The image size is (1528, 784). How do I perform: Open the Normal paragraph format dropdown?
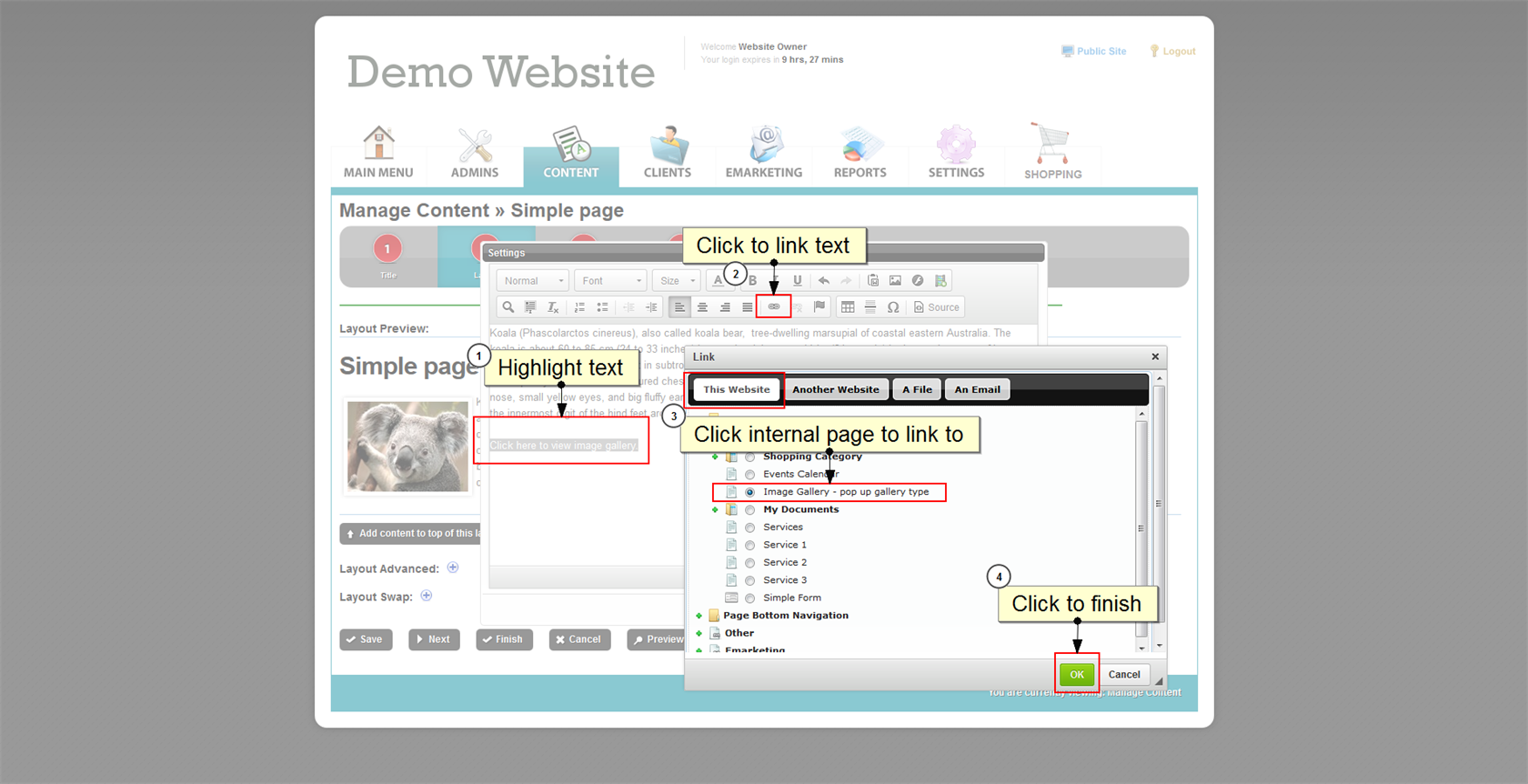[x=534, y=281]
